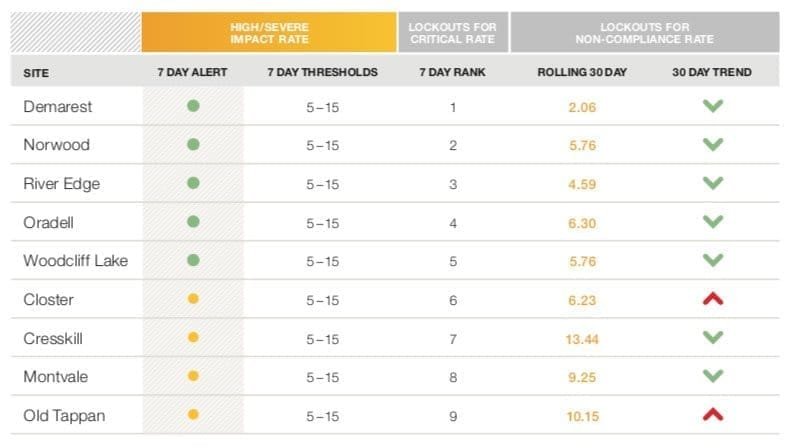
Task: Sort by the 7 Day Rank column
Action: tap(452, 73)
